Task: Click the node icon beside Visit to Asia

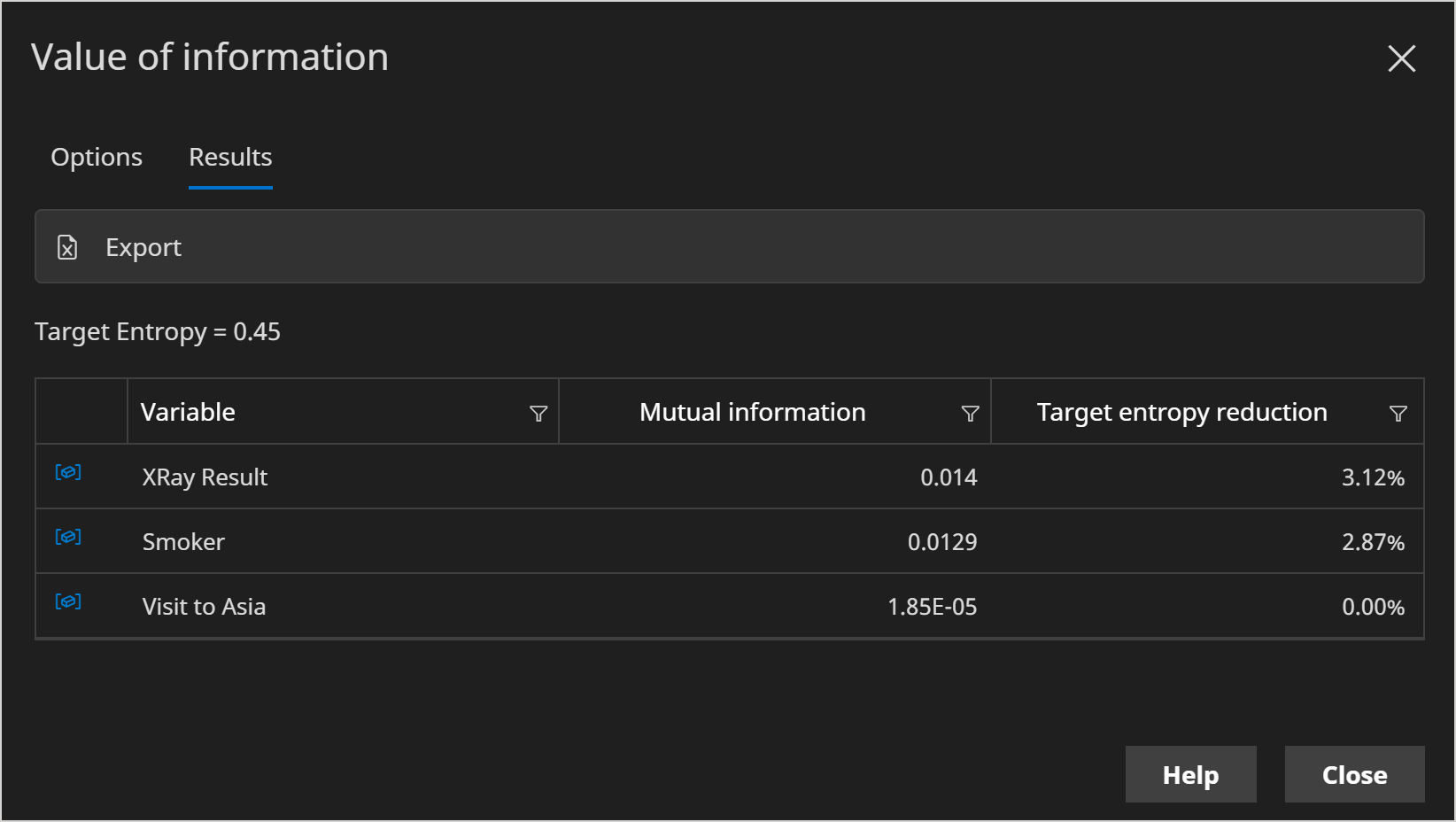Action: pyautogui.click(x=68, y=601)
